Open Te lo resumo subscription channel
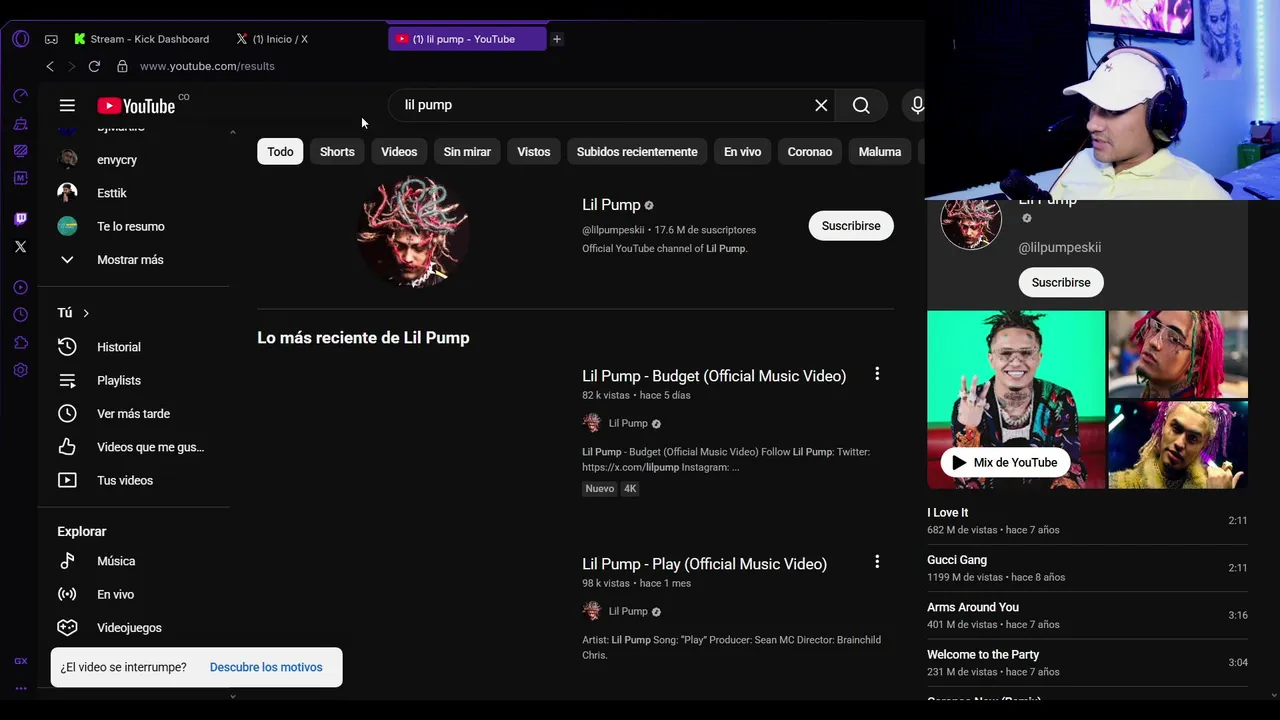The image size is (1280, 720). [133, 226]
